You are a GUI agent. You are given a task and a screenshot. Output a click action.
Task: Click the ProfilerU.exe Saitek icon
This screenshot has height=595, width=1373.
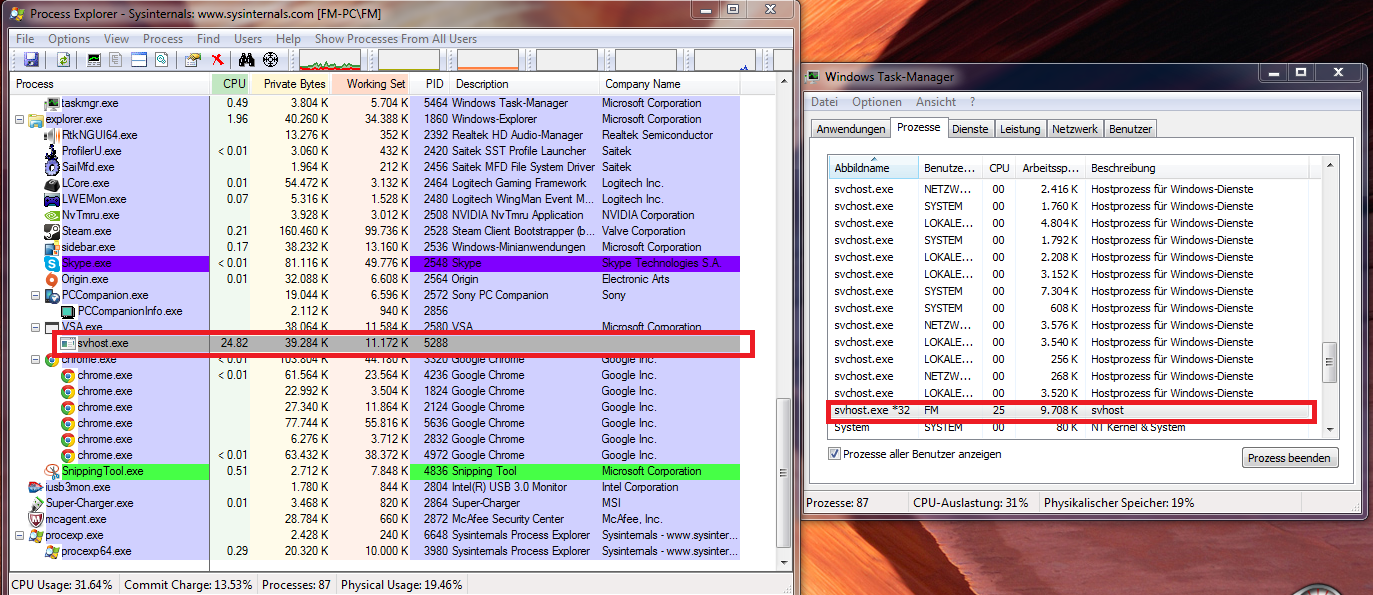(52, 151)
